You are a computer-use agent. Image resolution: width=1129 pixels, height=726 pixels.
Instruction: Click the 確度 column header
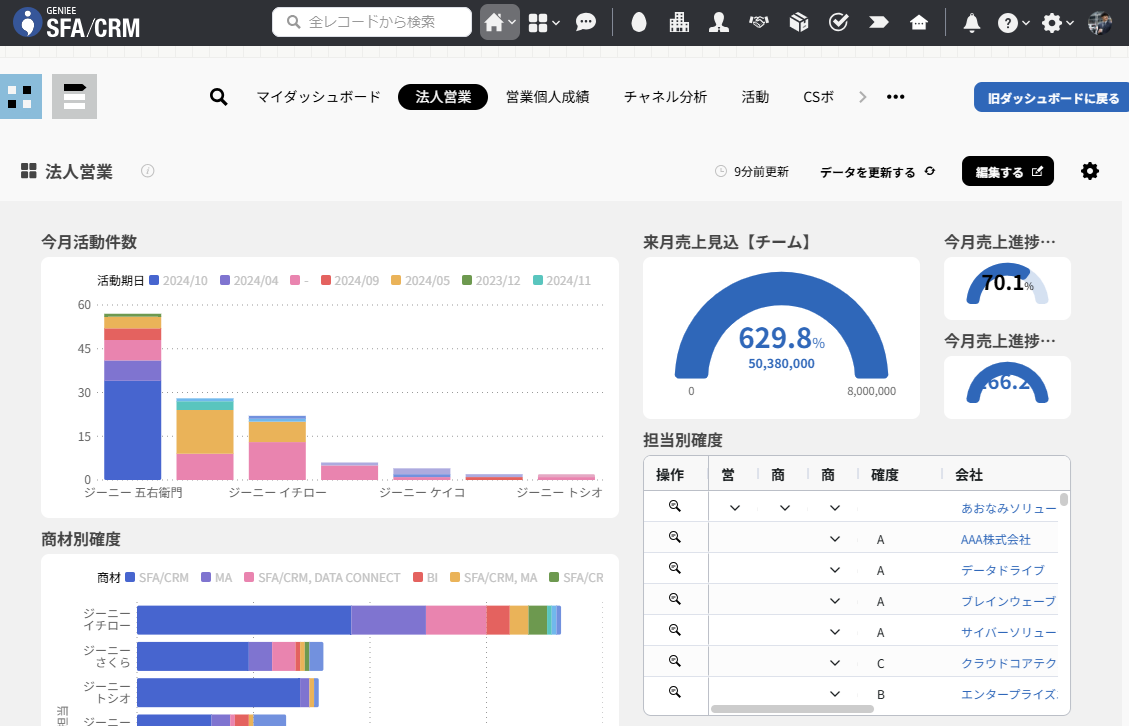pyautogui.click(x=885, y=475)
